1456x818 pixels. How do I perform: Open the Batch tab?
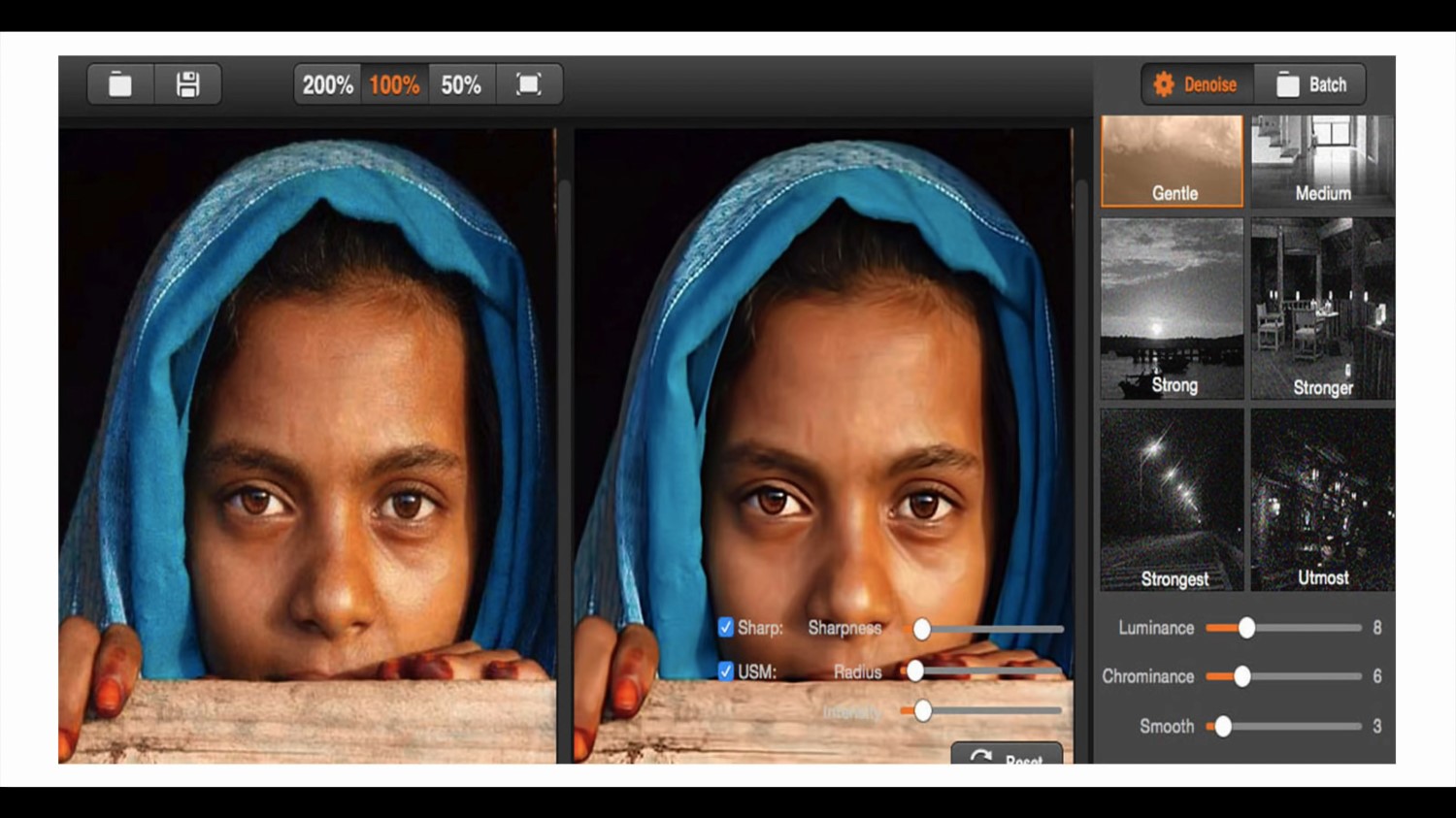point(1310,84)
